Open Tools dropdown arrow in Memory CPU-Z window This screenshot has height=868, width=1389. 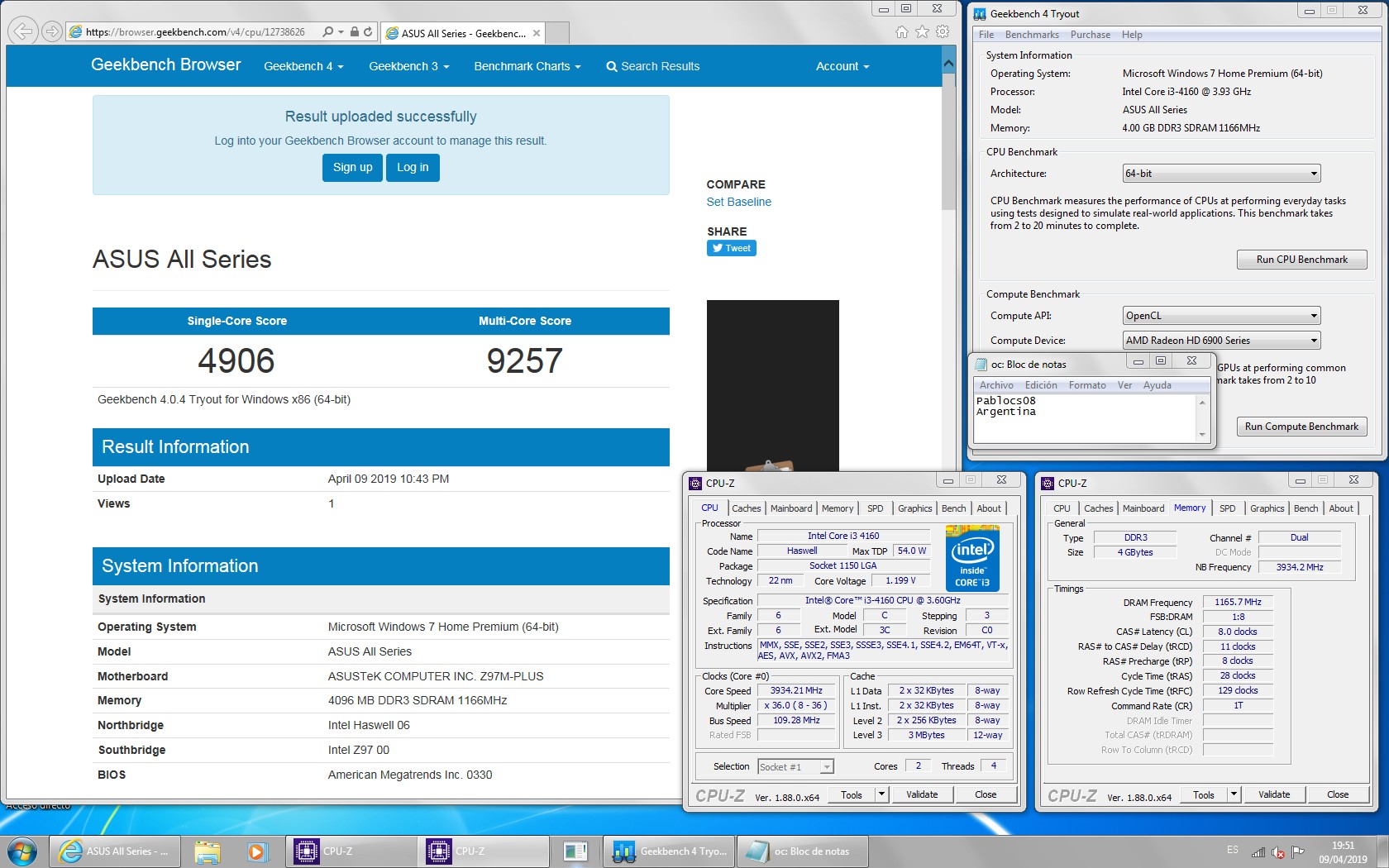pos(1234,794)
